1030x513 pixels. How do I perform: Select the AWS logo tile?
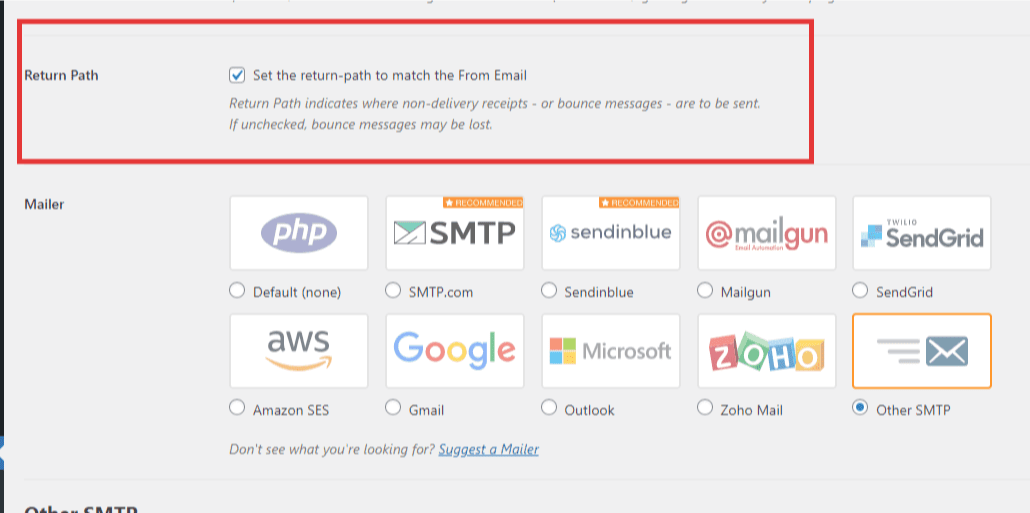[299, 351]
